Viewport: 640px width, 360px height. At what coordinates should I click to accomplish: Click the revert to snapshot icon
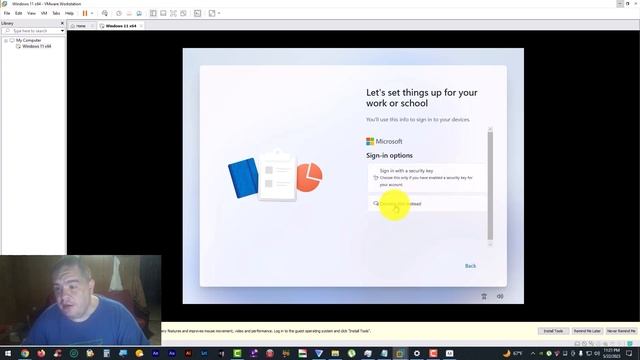click(x=129, y=13)
